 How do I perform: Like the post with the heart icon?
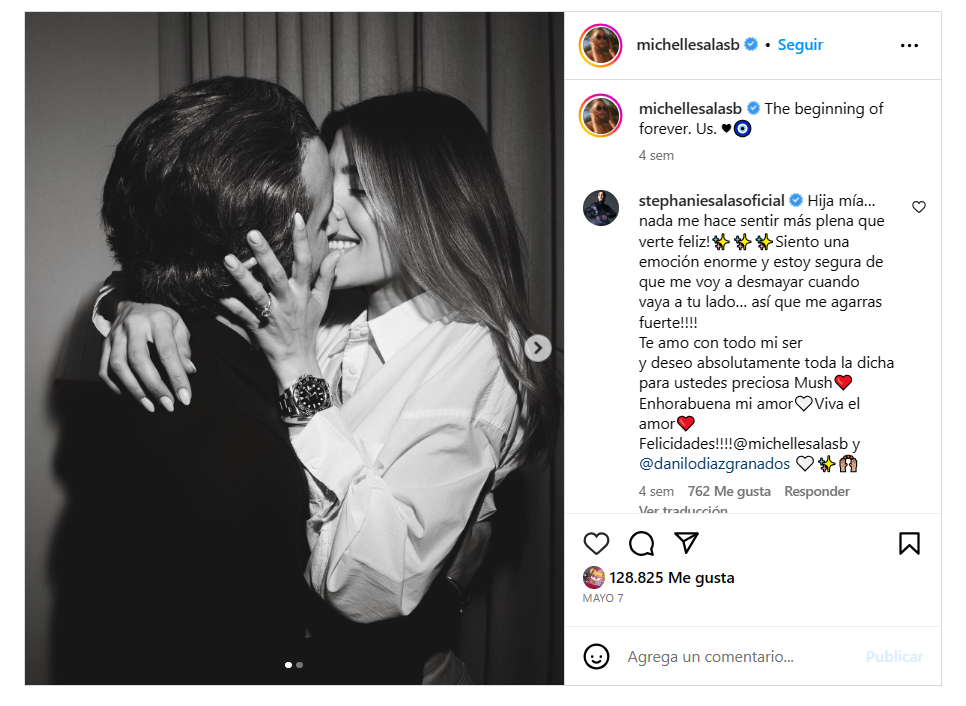coord(596,543)
